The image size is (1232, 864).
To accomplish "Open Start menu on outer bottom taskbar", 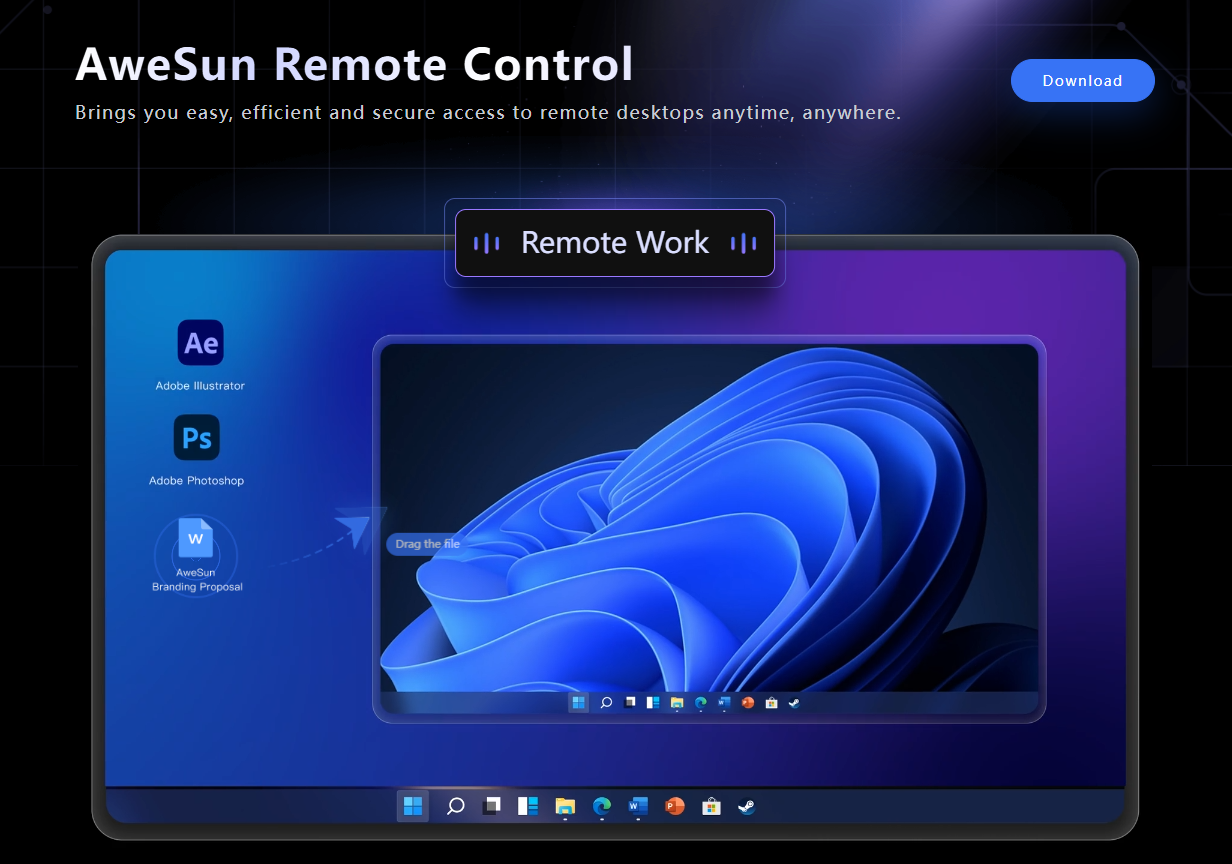I will tap(412, 806).
